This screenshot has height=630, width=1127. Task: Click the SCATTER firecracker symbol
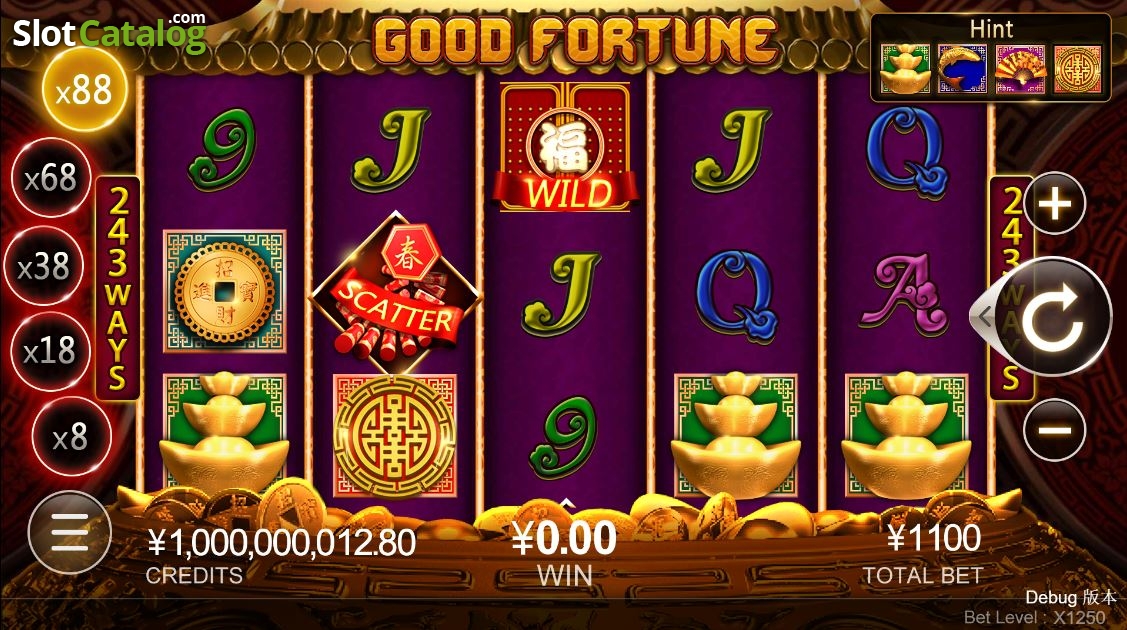(395, 293)
